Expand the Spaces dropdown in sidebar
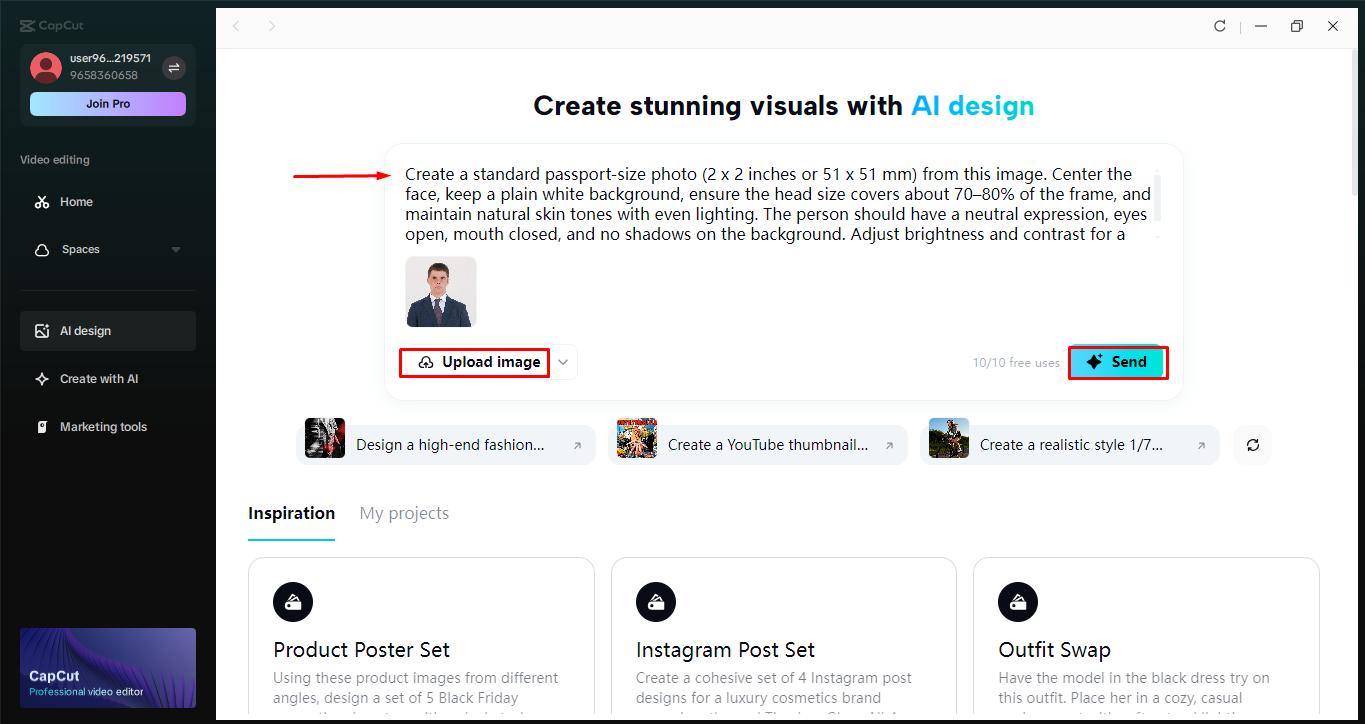 (x=176, y=250)
